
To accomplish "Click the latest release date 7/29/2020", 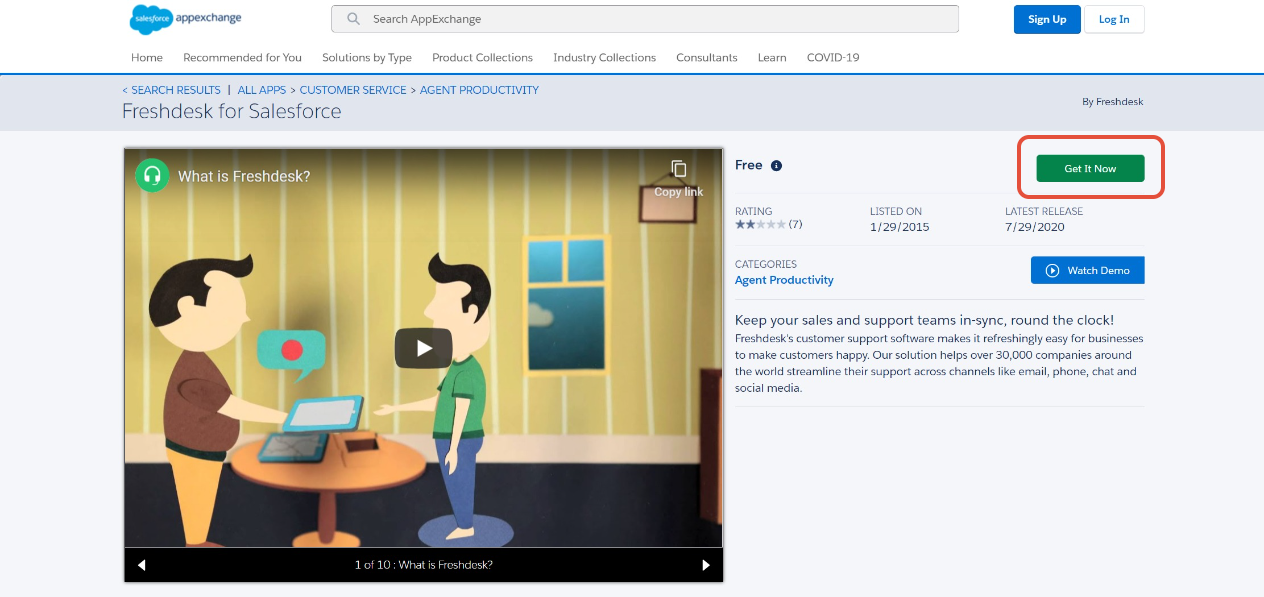I will point(1035,227).
